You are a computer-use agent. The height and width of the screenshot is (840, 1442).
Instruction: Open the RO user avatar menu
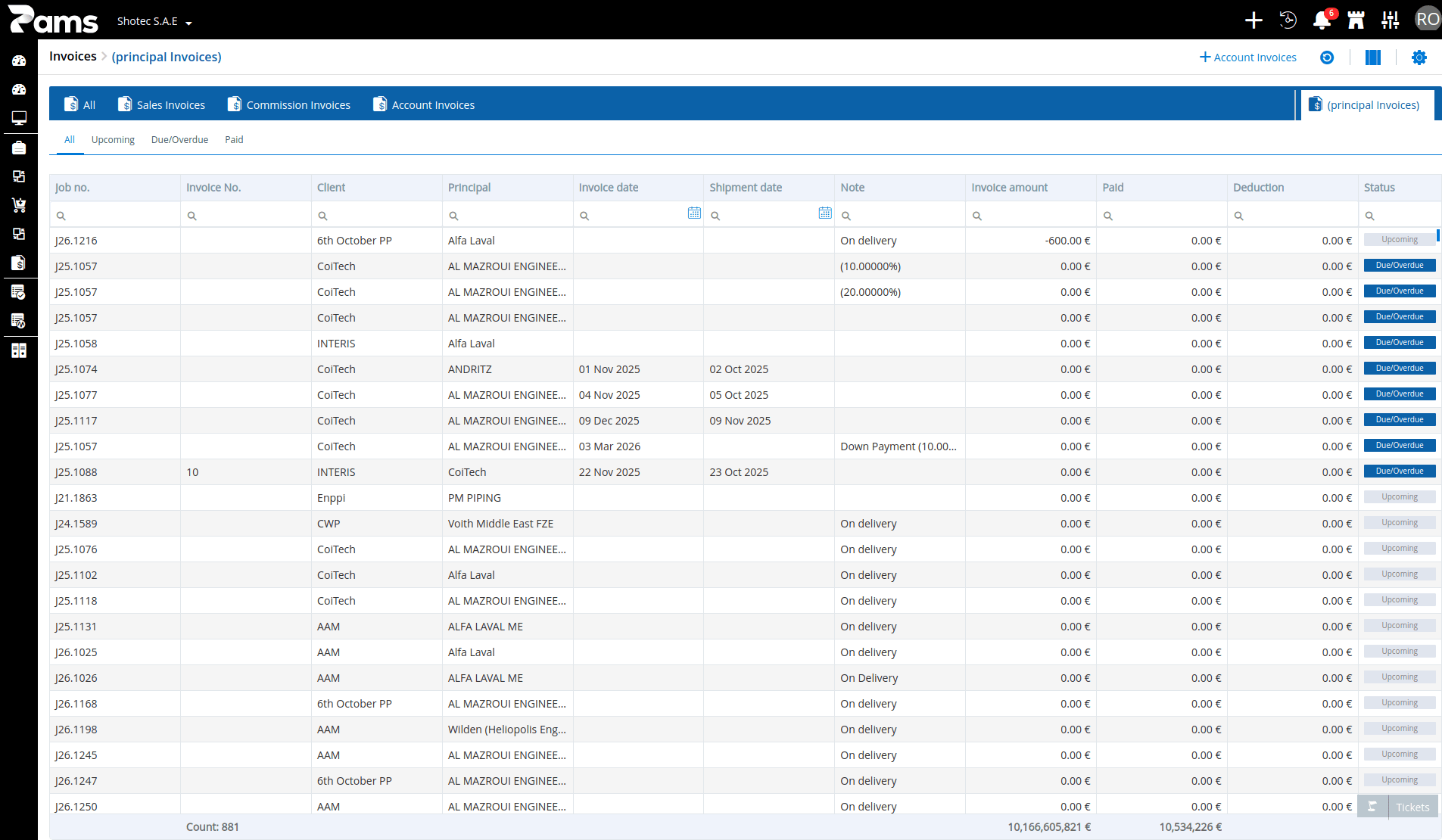tap(1427, 20)
